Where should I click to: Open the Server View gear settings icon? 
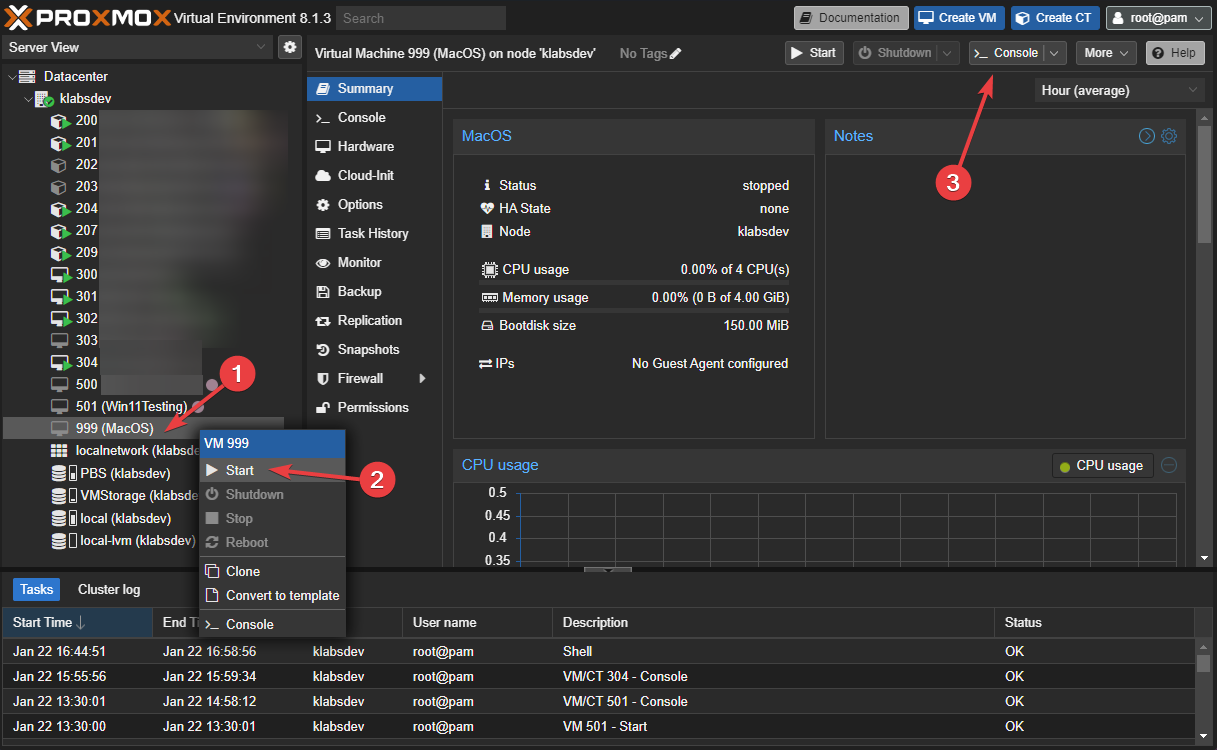[x=290, y=46]
